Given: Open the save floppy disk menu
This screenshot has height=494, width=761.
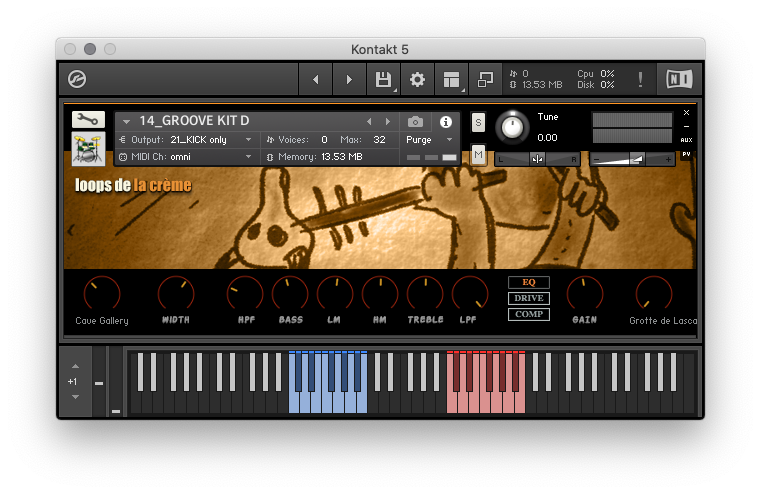Looking at the screenshot, I should pyautogui.click(x=383, y=79).
